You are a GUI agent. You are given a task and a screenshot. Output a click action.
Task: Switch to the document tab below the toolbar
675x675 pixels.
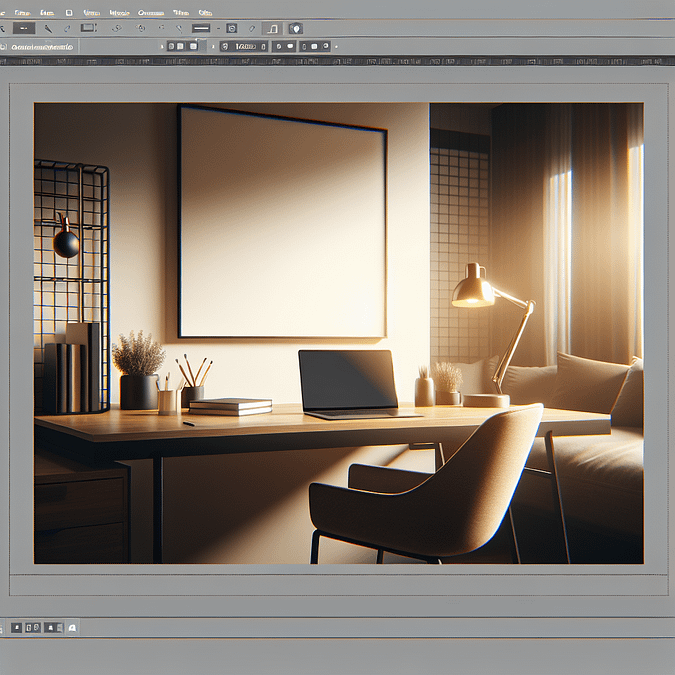(x=38, y=46)
